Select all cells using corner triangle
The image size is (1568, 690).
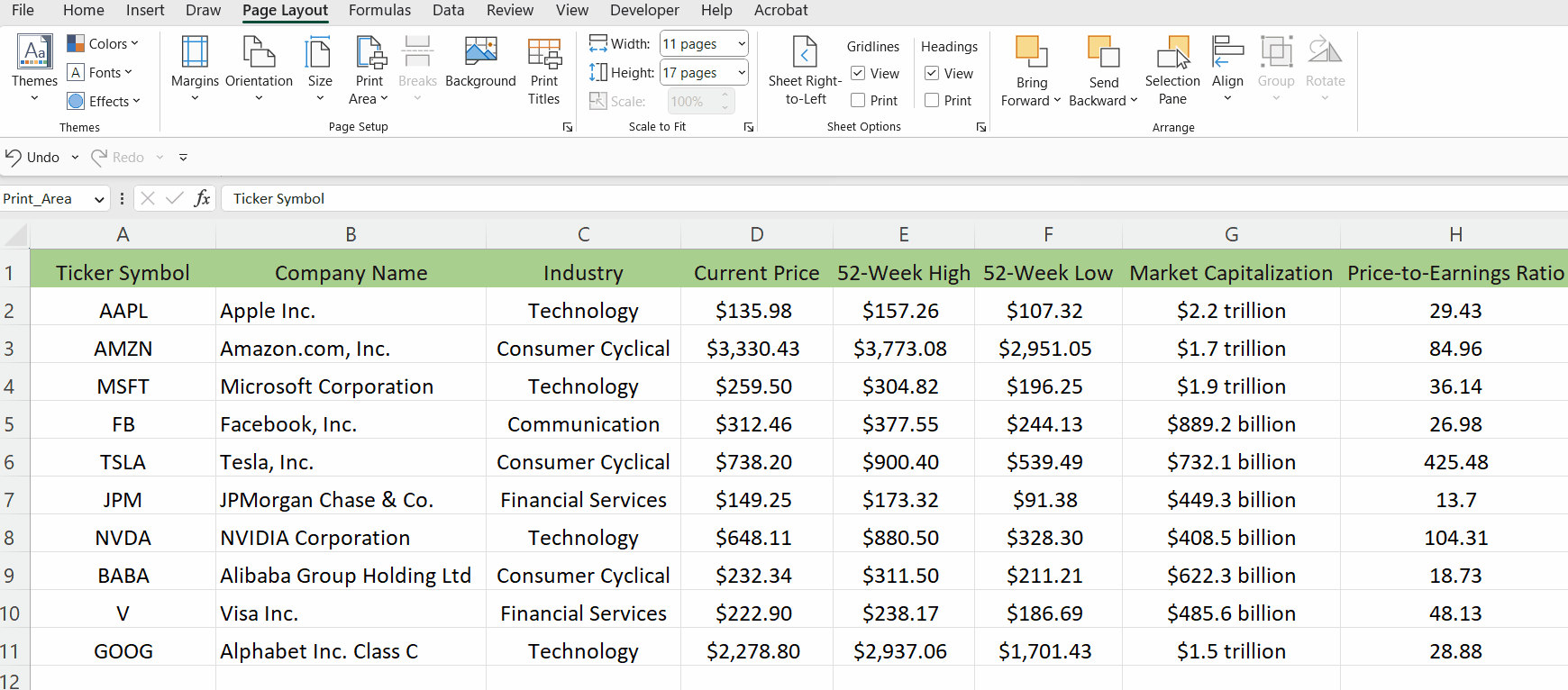pos(15,235)
